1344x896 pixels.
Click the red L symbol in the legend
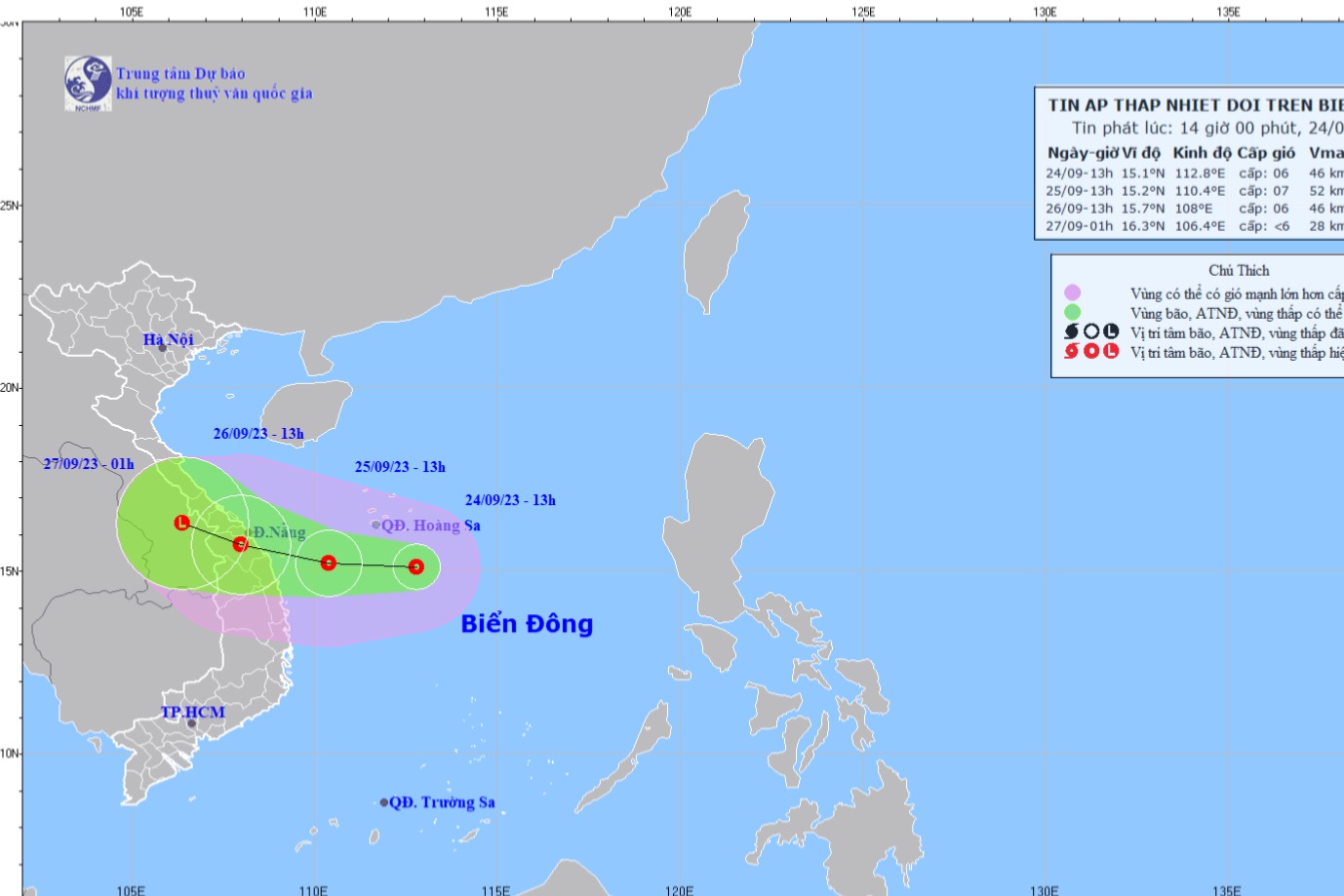click(1111, 351)
